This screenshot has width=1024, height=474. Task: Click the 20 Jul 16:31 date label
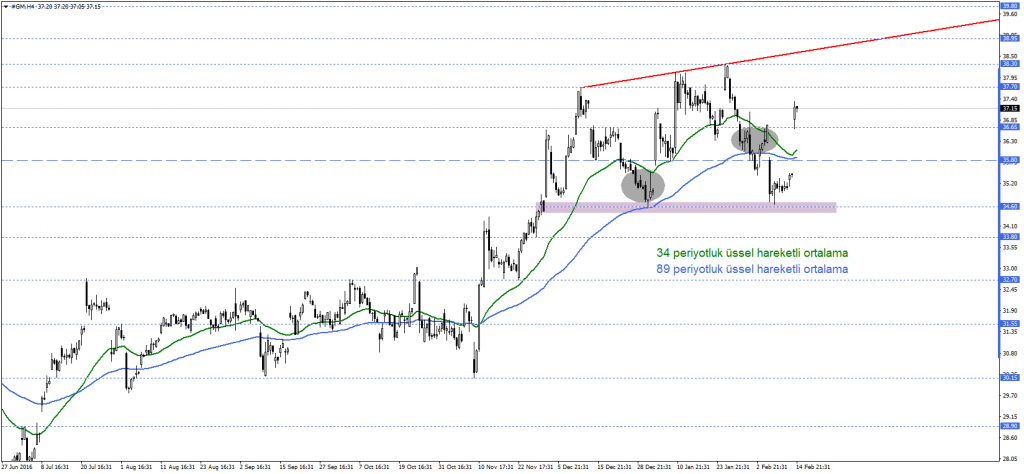point(95,467)
